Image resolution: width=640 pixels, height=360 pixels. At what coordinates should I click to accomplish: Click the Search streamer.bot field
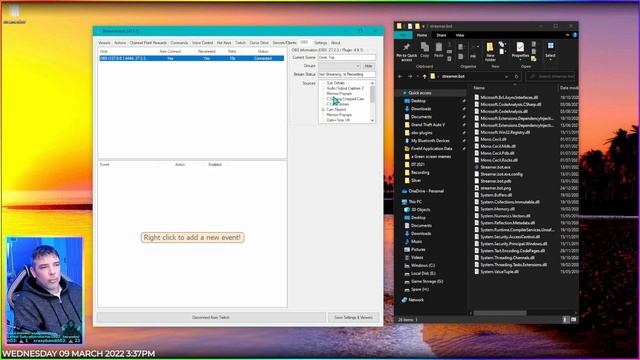[551, 76]
